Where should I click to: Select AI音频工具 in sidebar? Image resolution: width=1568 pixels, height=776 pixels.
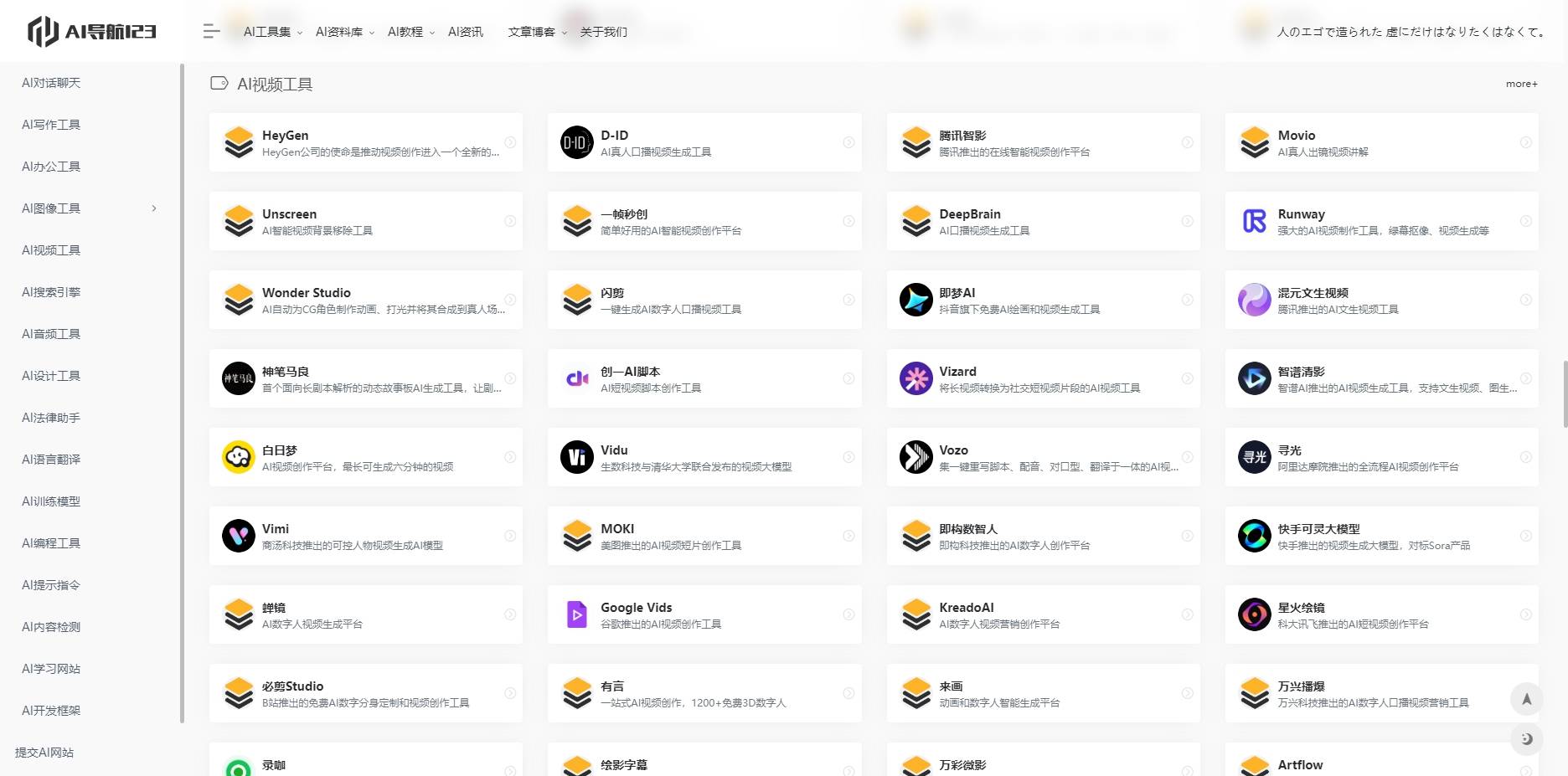pos(51,334)
